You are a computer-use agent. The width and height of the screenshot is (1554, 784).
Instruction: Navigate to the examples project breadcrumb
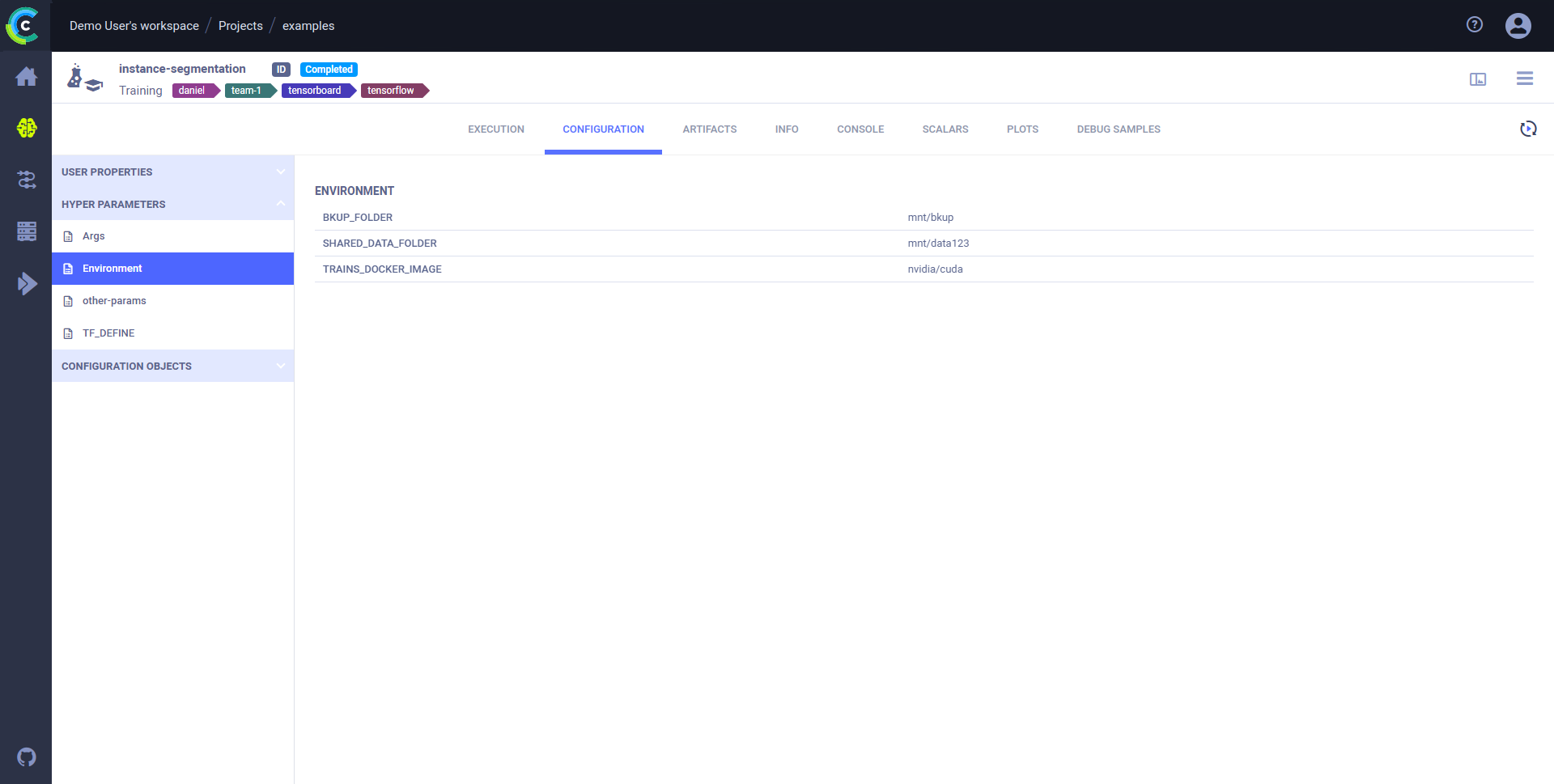point(308,25)
